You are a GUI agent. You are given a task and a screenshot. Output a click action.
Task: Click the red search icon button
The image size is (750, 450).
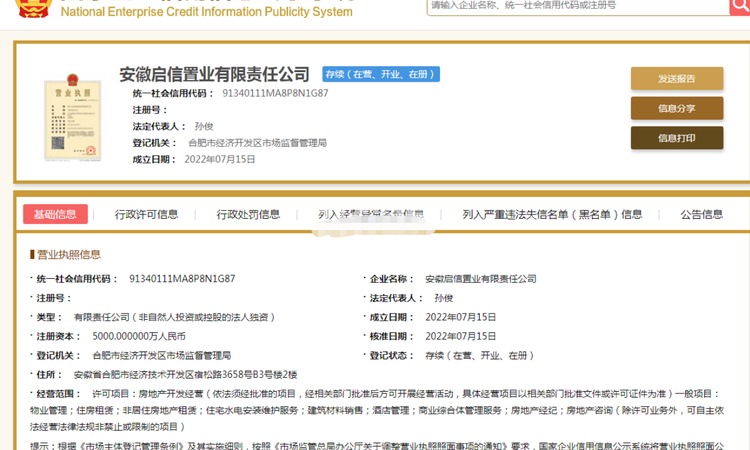pos(740,7)
